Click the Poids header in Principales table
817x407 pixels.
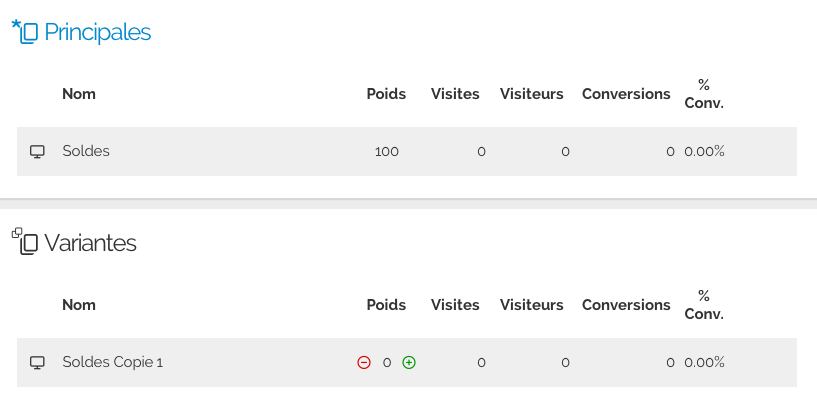[386, 94]
